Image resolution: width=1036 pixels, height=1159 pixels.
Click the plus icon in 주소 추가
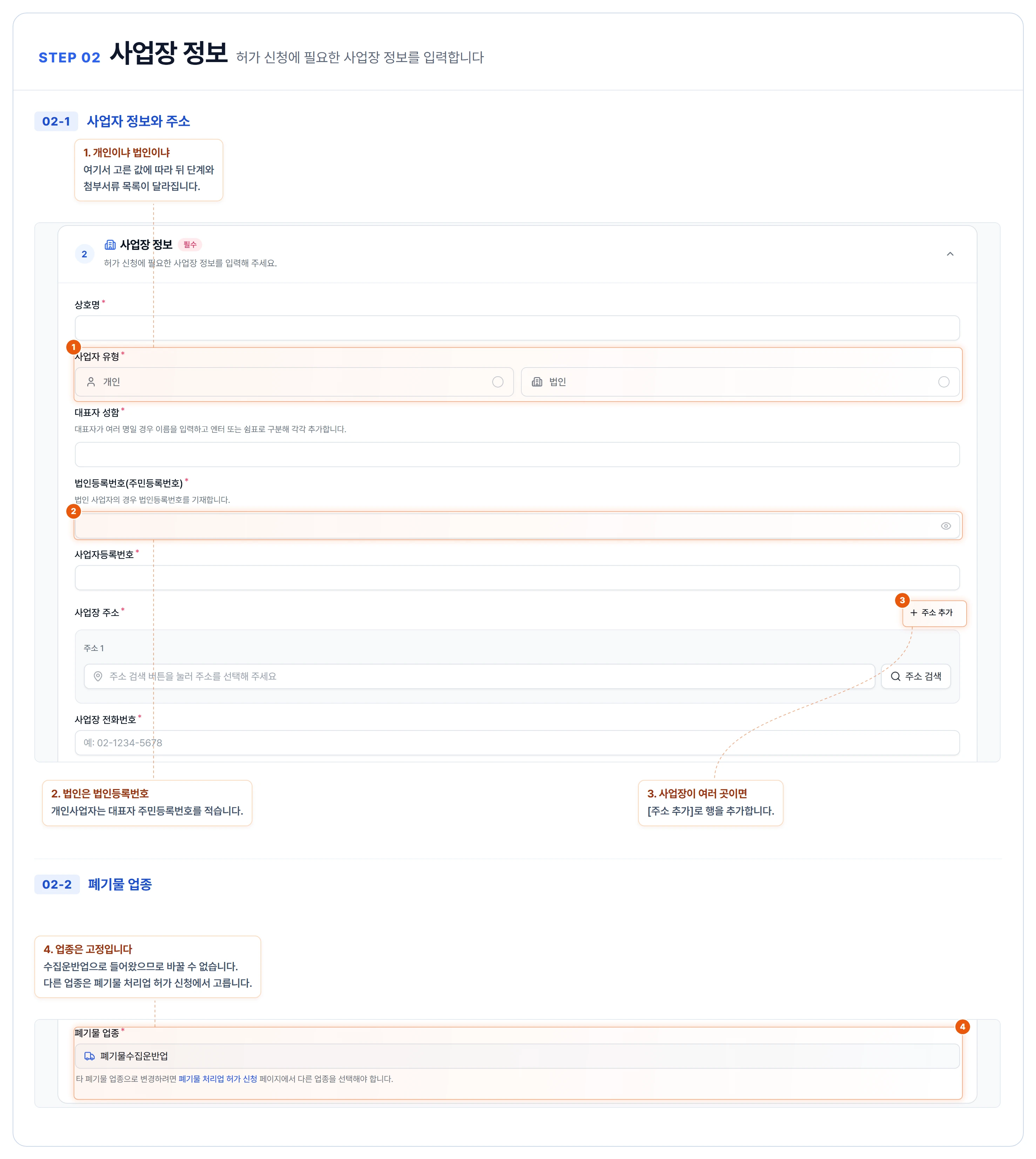(x=914, y=613)
